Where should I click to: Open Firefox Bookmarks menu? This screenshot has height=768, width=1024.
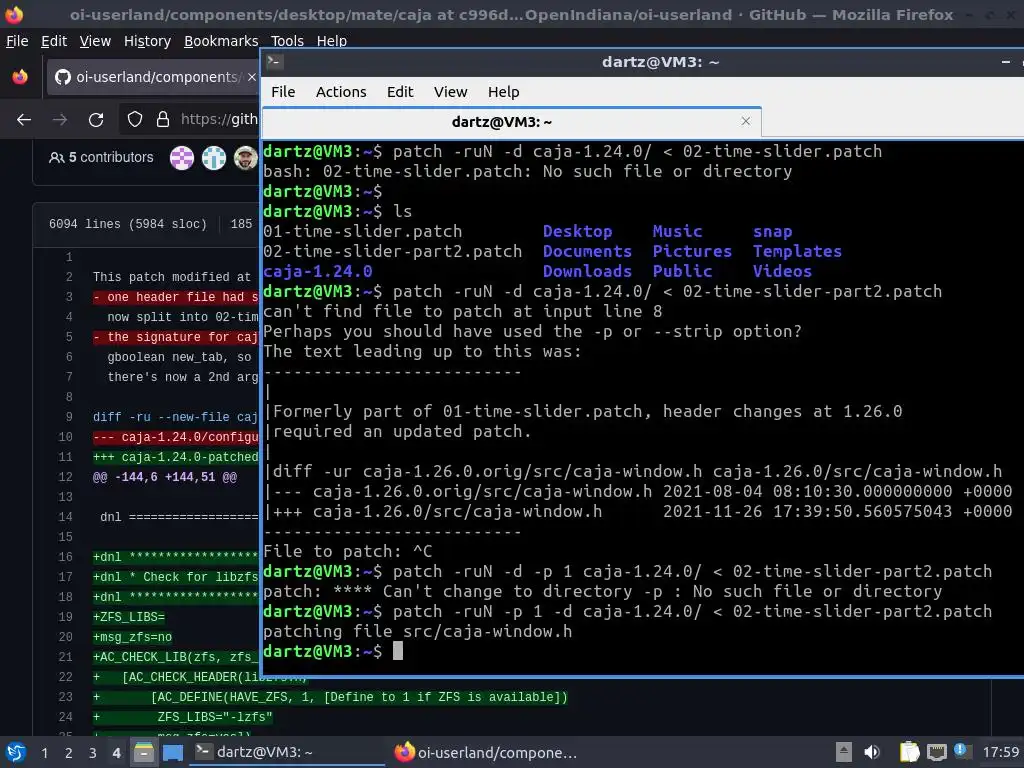click(x=221, y=41)
